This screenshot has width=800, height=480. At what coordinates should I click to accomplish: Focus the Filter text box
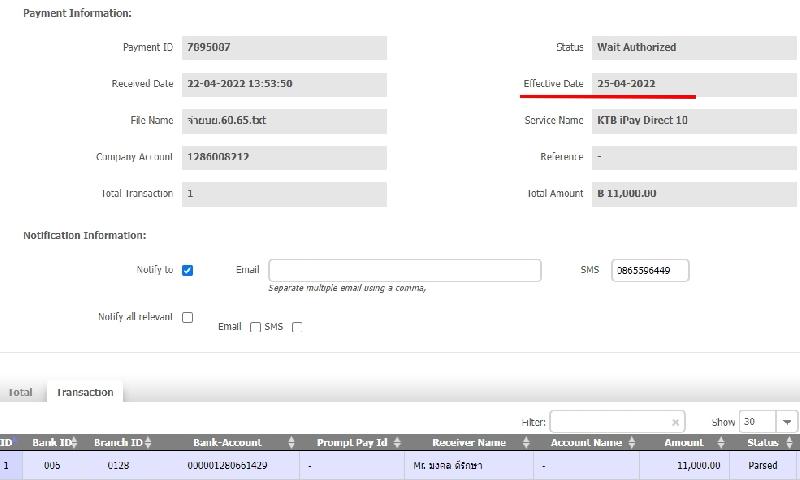coord(610,422)
